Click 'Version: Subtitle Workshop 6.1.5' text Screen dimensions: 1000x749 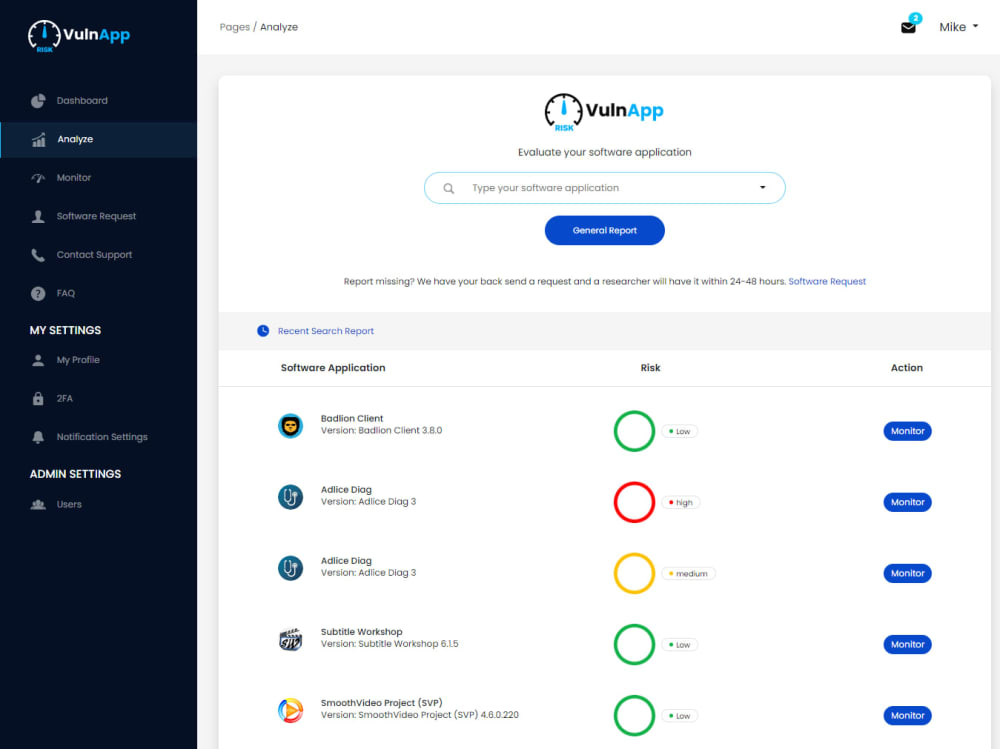click(x=389, y=644)
